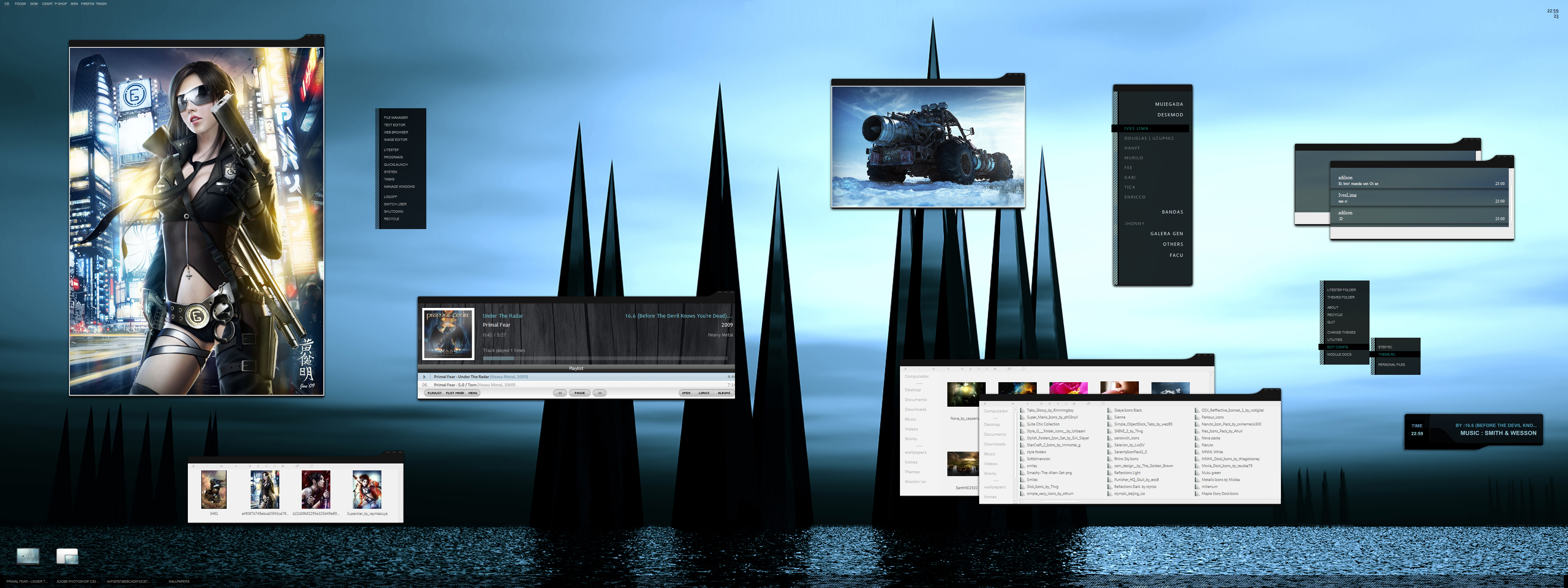Click the player's MENU button

tap(473, 393)
